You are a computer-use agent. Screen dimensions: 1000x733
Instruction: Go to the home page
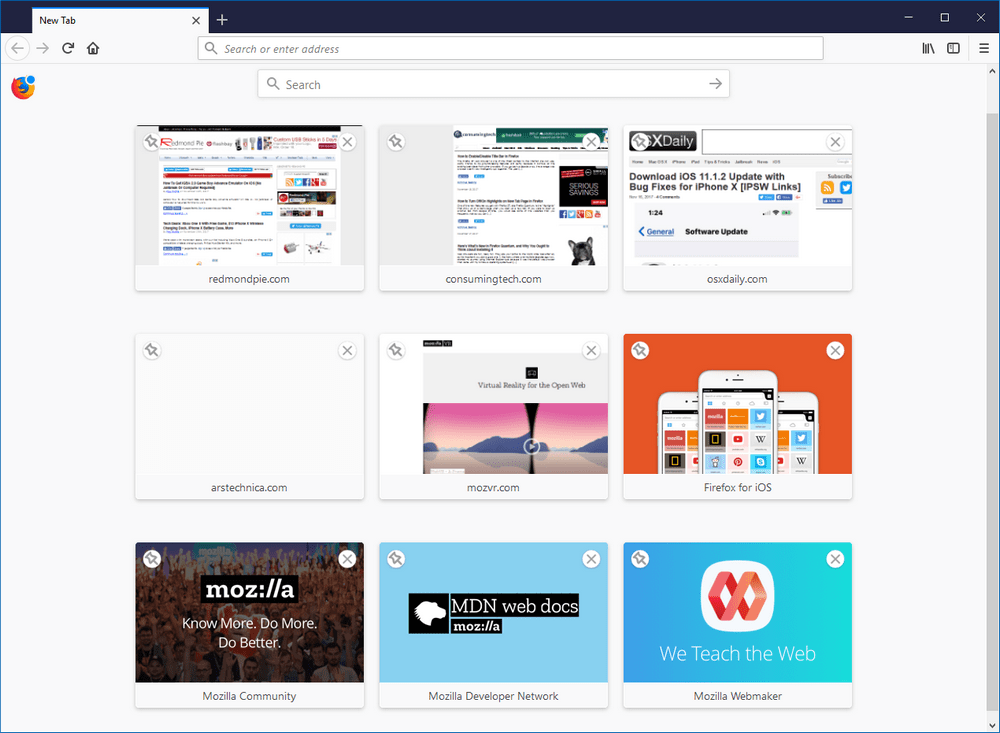[x=92, y=47]
